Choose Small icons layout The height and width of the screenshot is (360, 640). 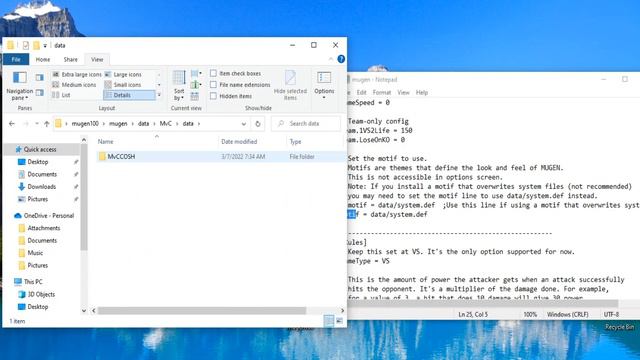coord(123,84)
